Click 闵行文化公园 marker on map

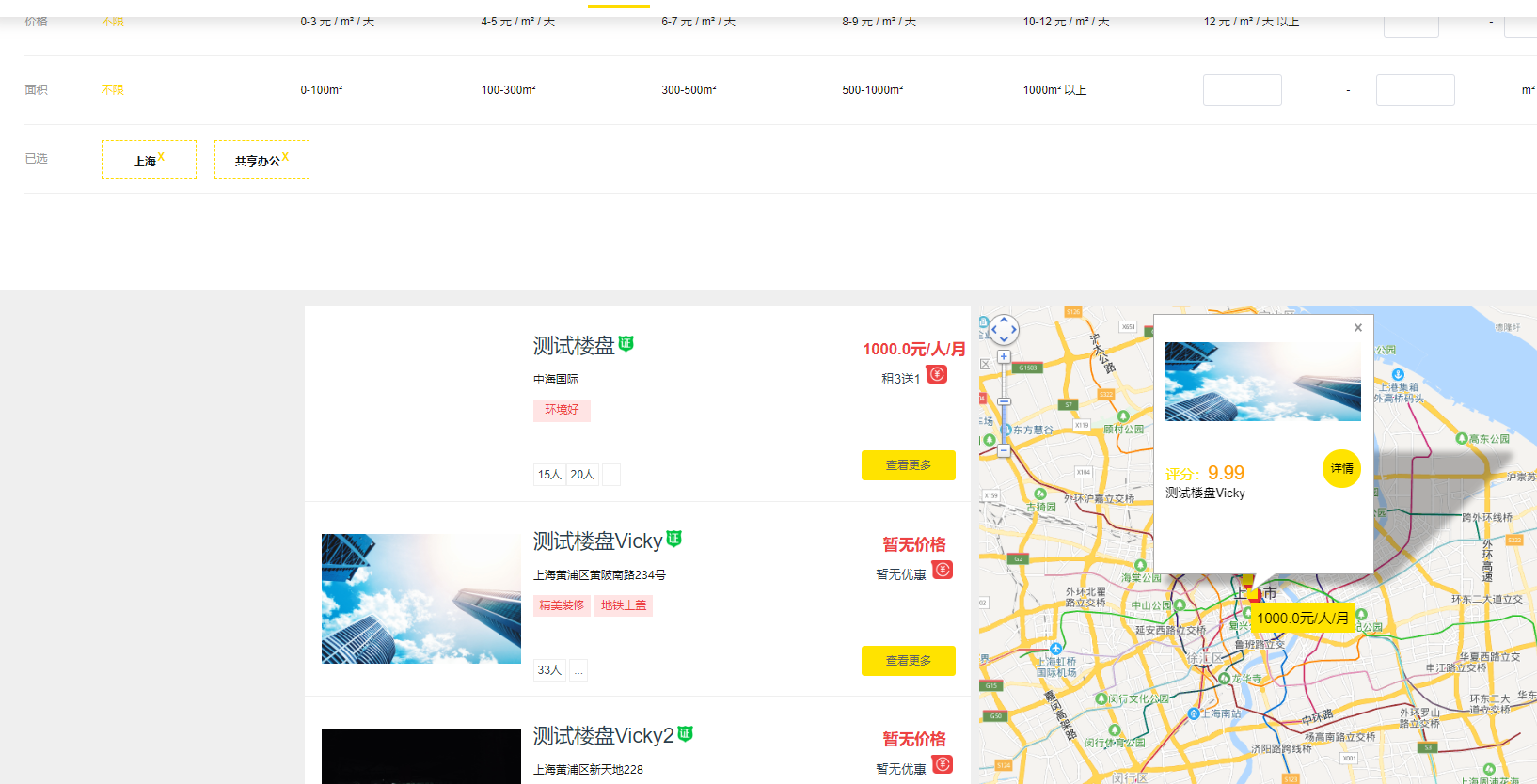coord(1101,698)
